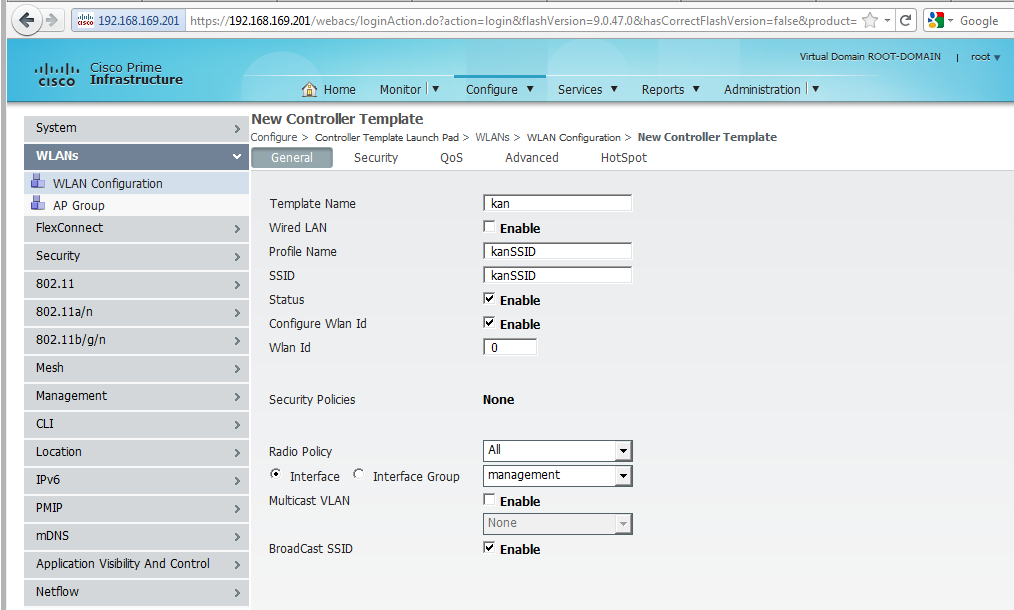This screenshot has width=1014, height=610.
Task: Expand the Mesh sidebar section
Action: (x=136, y=368)
